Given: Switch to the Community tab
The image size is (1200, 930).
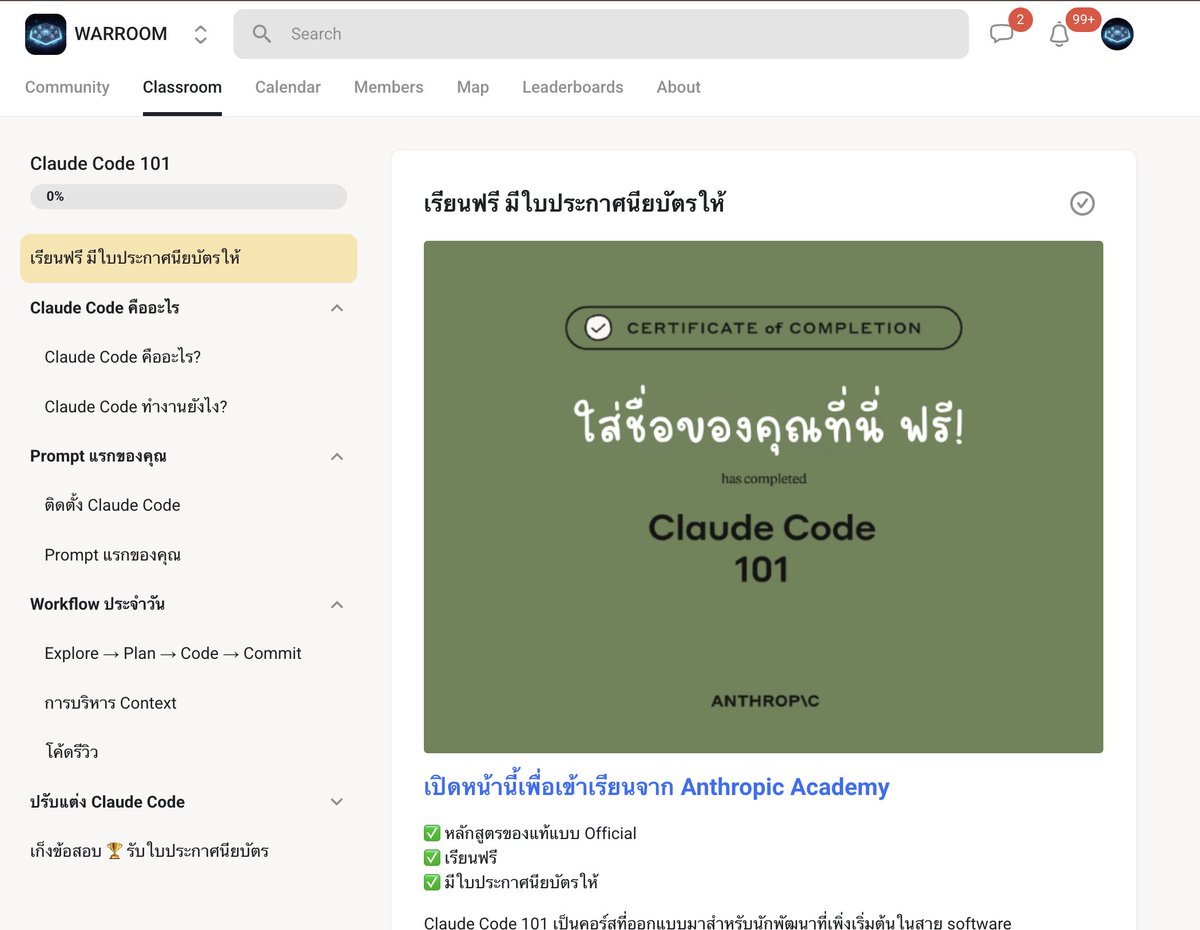Looking at the screenshot, I should coord(67,87).
